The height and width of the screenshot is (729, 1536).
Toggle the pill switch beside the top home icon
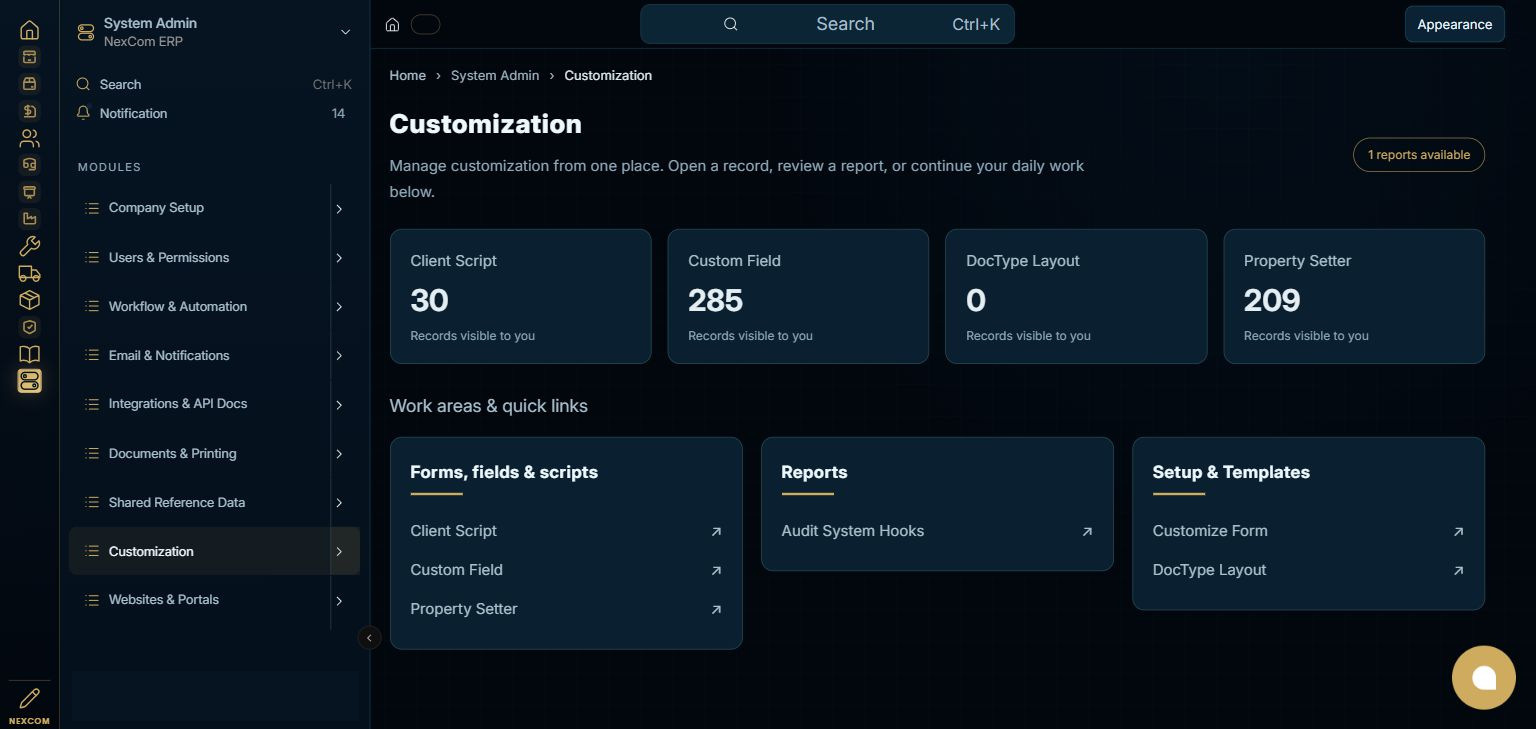(425, 25)
